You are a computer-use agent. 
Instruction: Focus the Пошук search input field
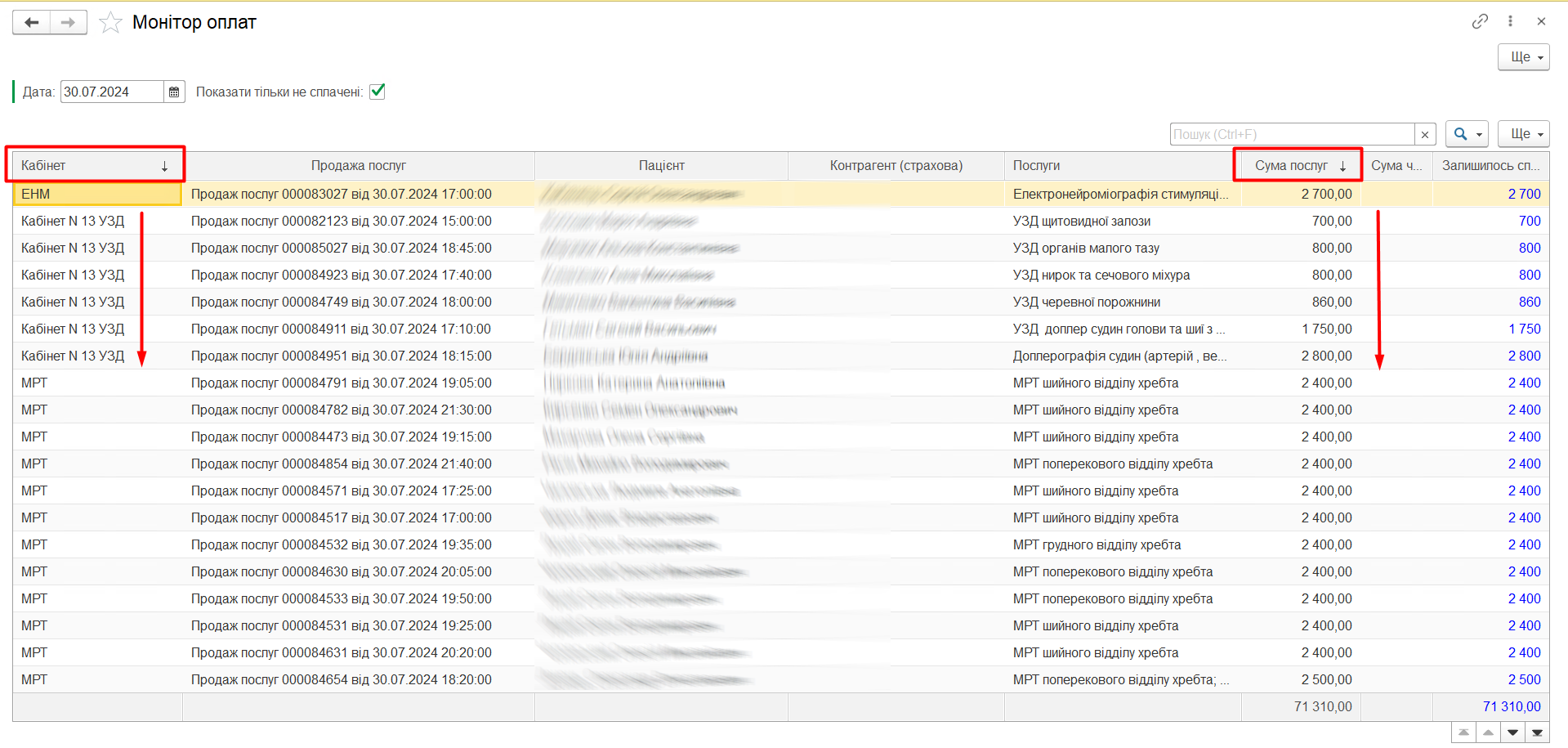(1292, 135)
